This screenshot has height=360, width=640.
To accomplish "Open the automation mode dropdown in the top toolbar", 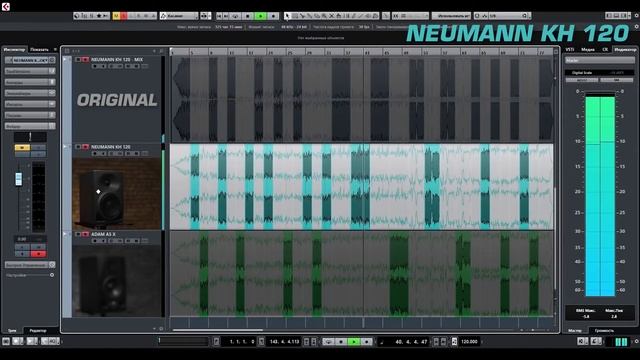I will click(x=179, y=16).
